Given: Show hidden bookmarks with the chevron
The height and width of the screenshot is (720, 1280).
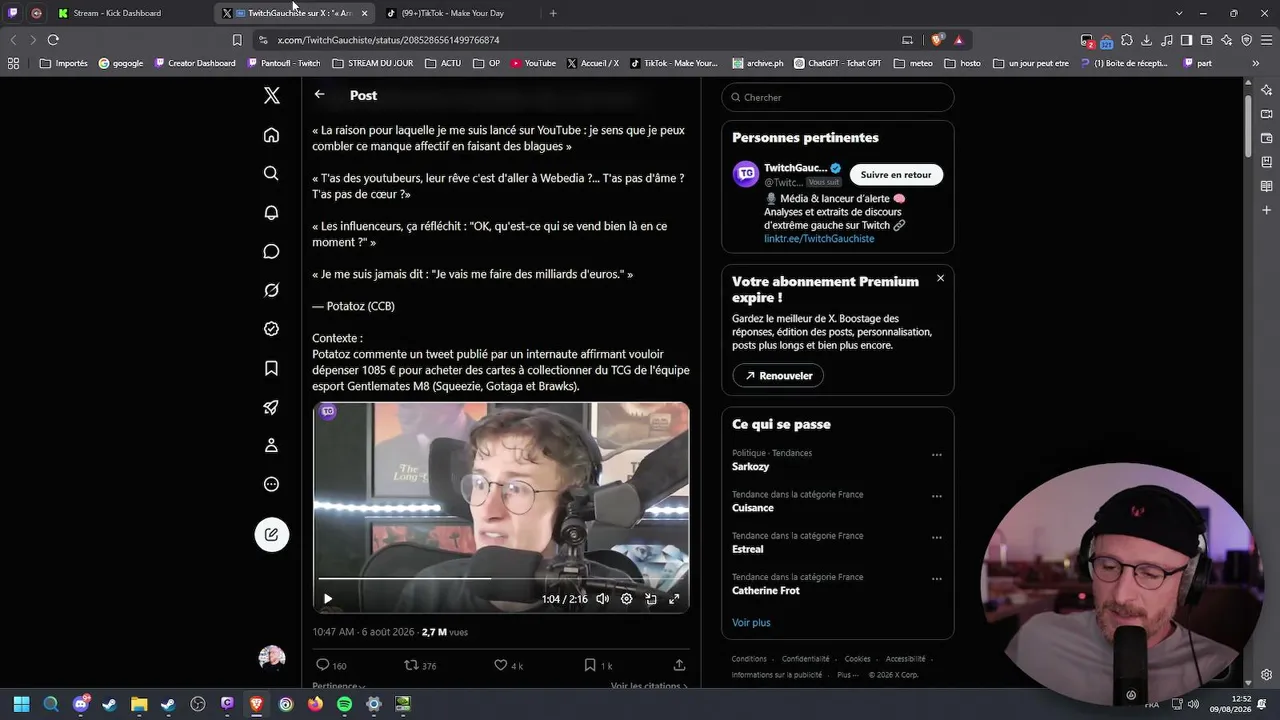Looking at the screenshot, I should coord(1255,63).
